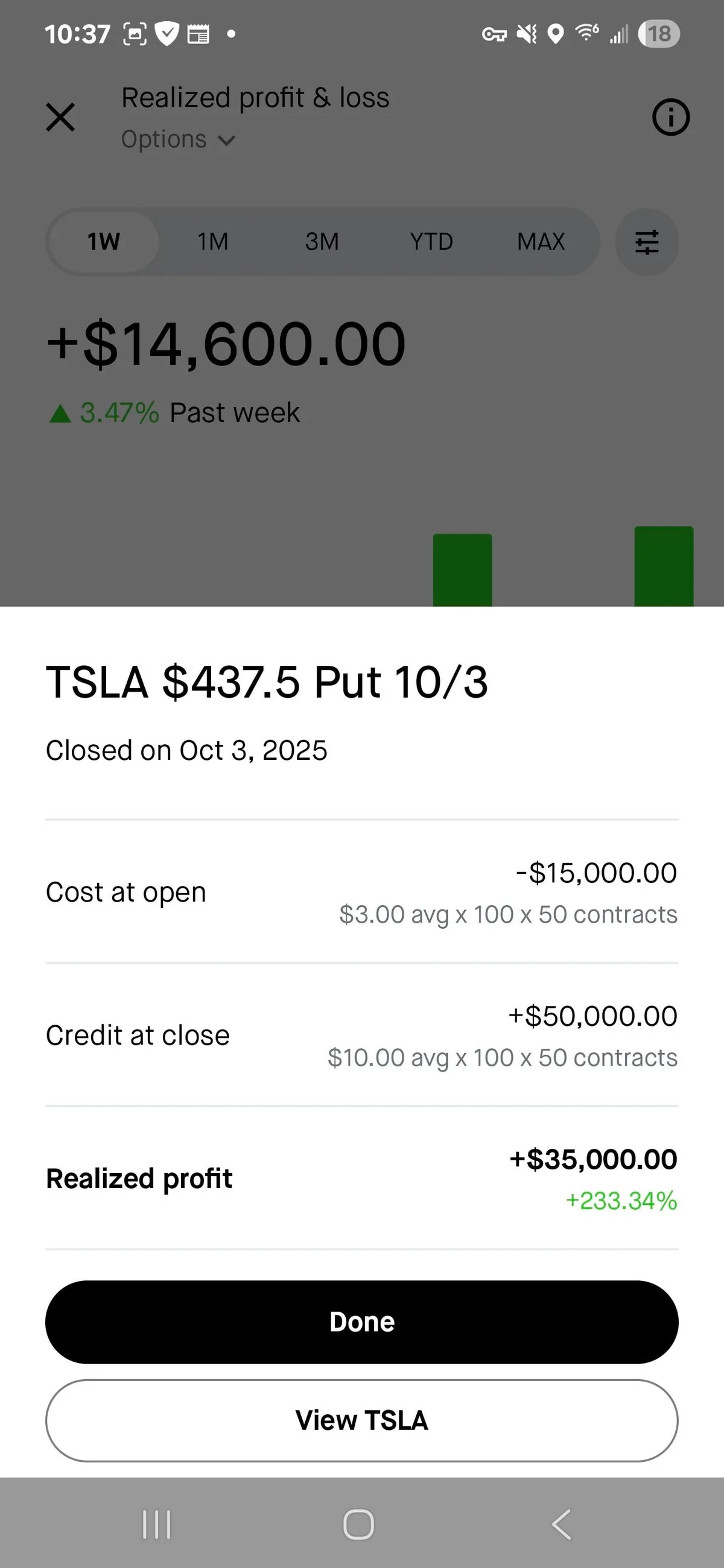Viewport: 724px width, 1568px height.
Task: Tap the rightmost green profit bar
Action: click(663, 566)
